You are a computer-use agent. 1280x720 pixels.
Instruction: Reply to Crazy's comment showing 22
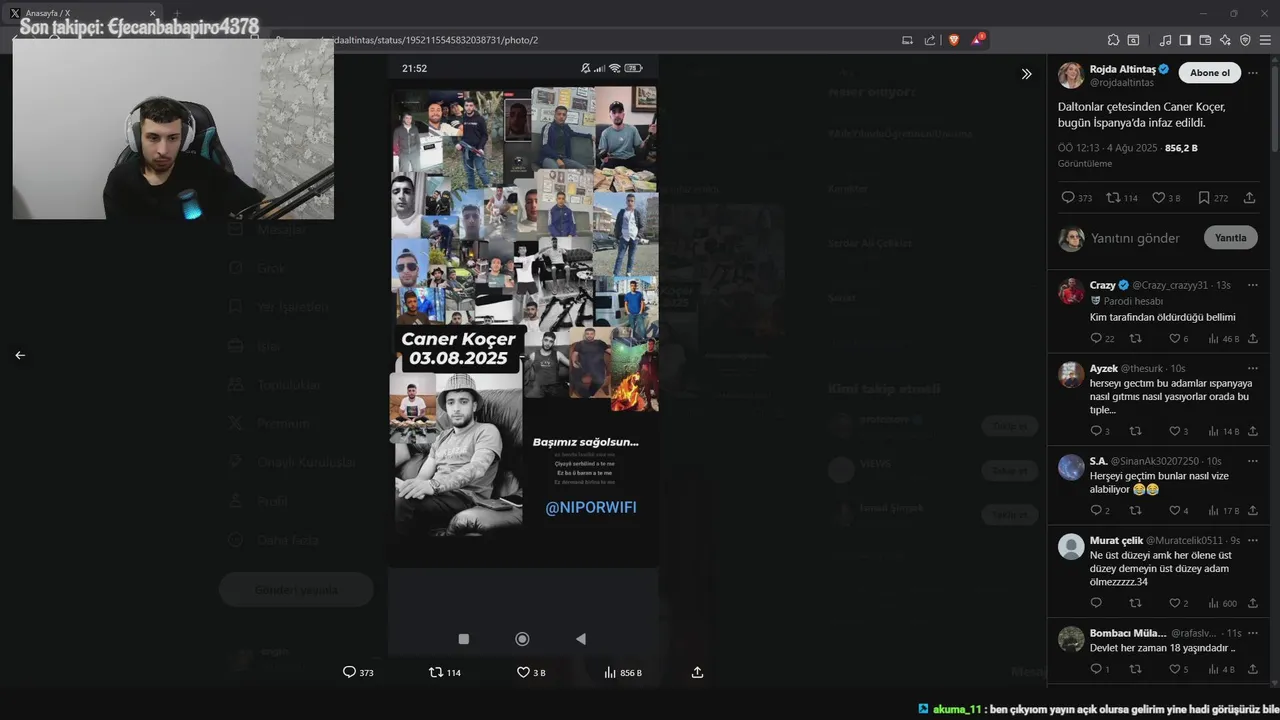click(x=1102, y=339)
